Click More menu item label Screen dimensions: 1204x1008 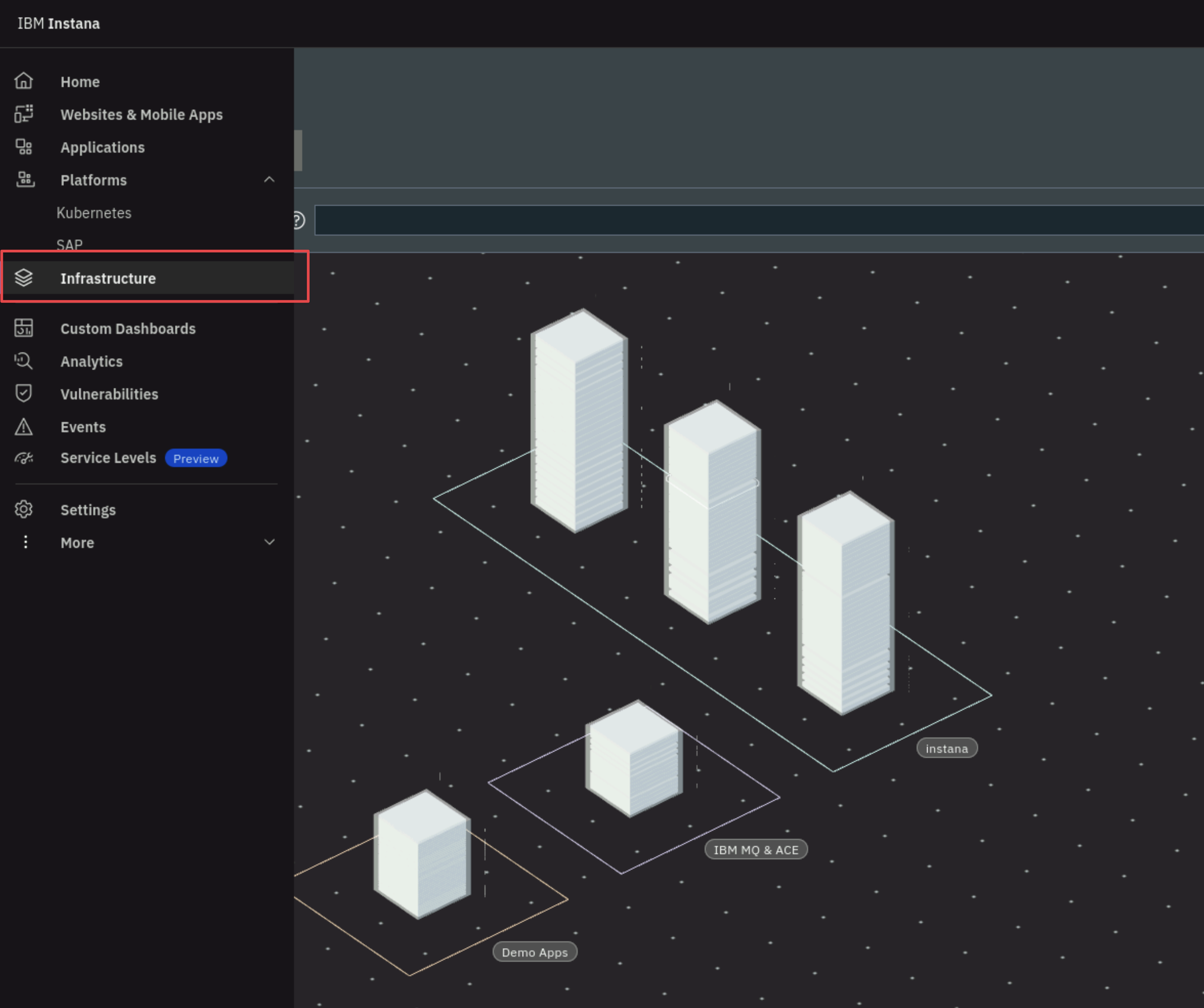77,542
